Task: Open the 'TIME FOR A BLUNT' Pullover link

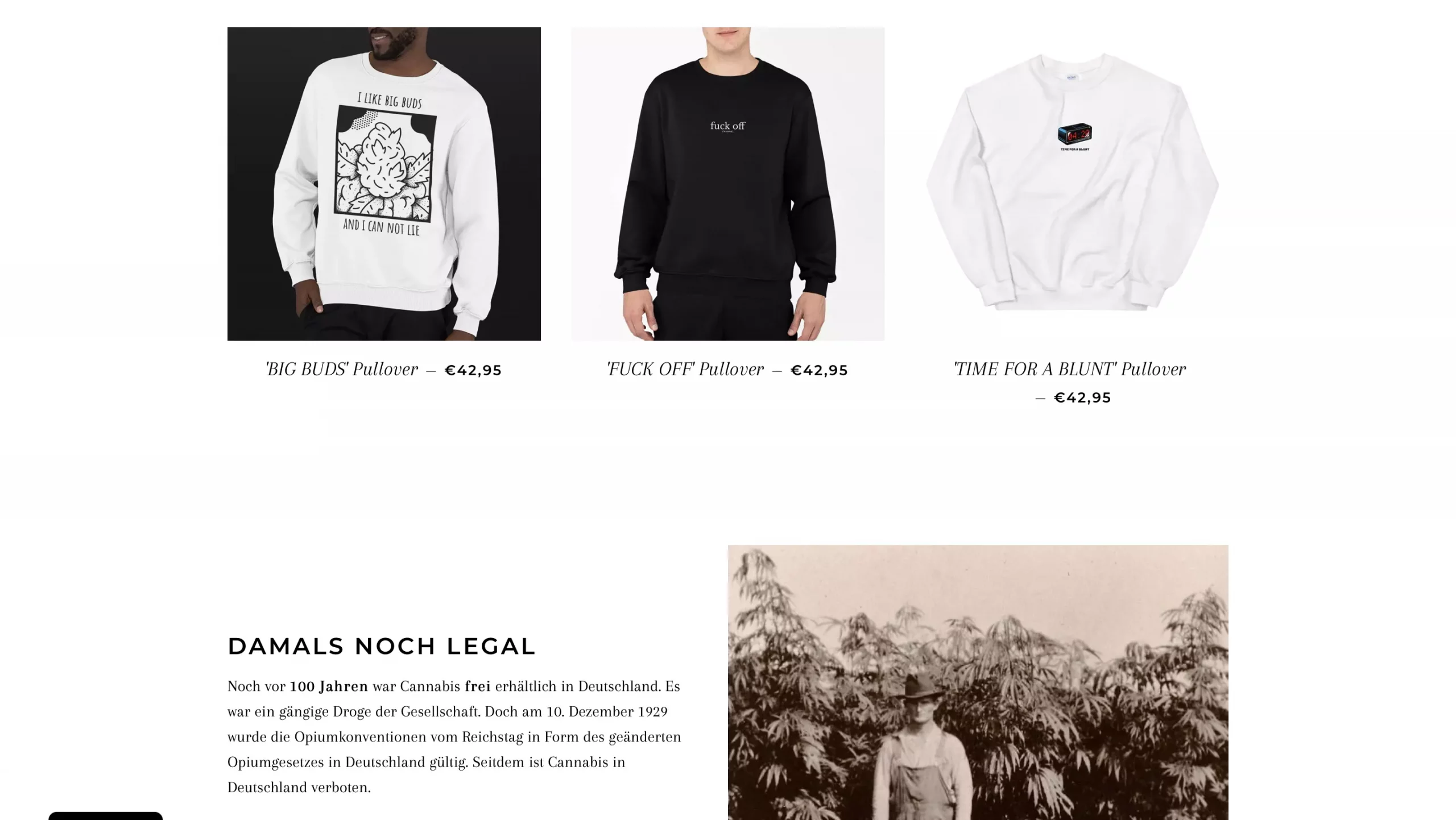Action: [1069, 369]
